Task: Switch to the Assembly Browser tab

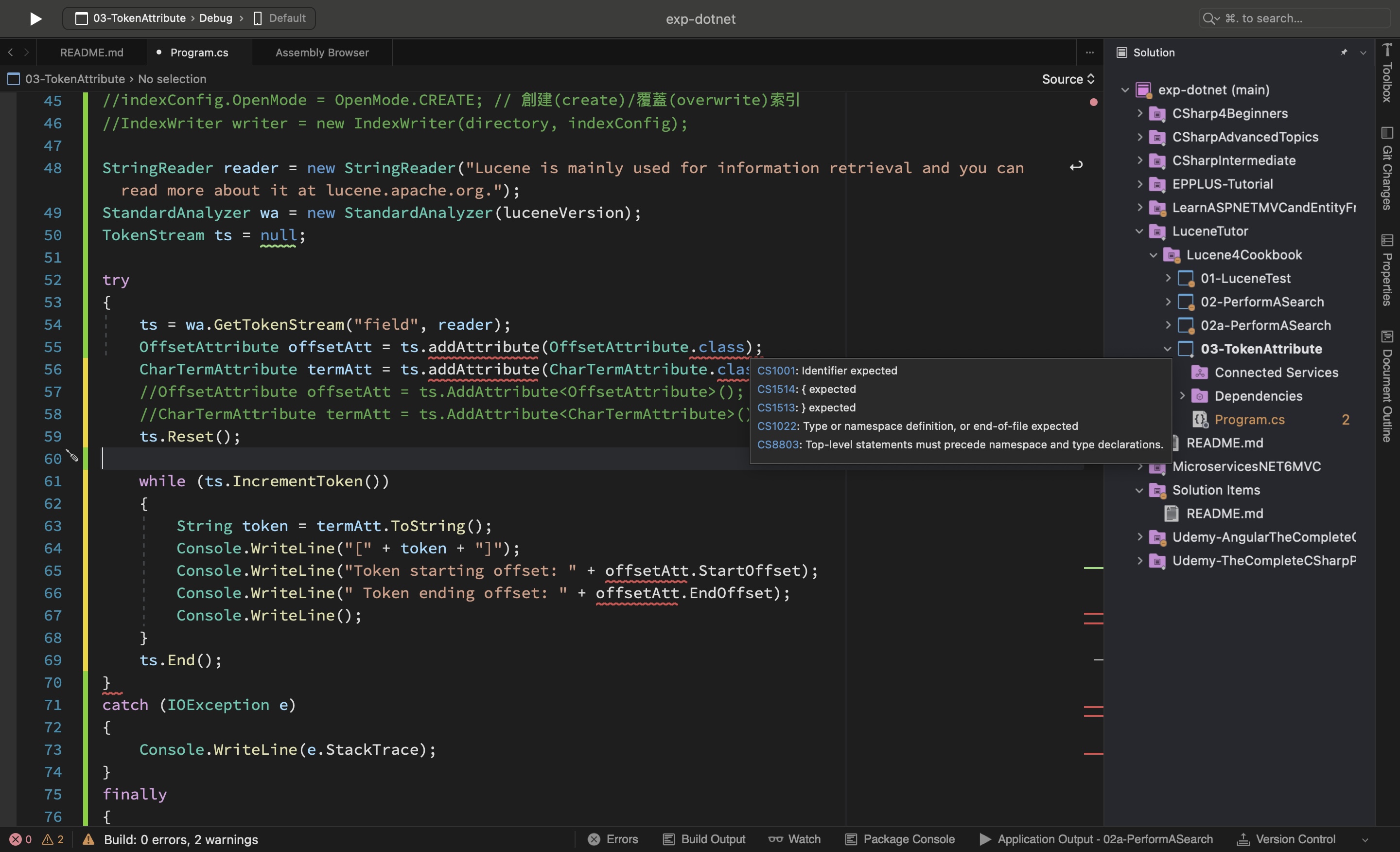Action: tap(322, 53)
